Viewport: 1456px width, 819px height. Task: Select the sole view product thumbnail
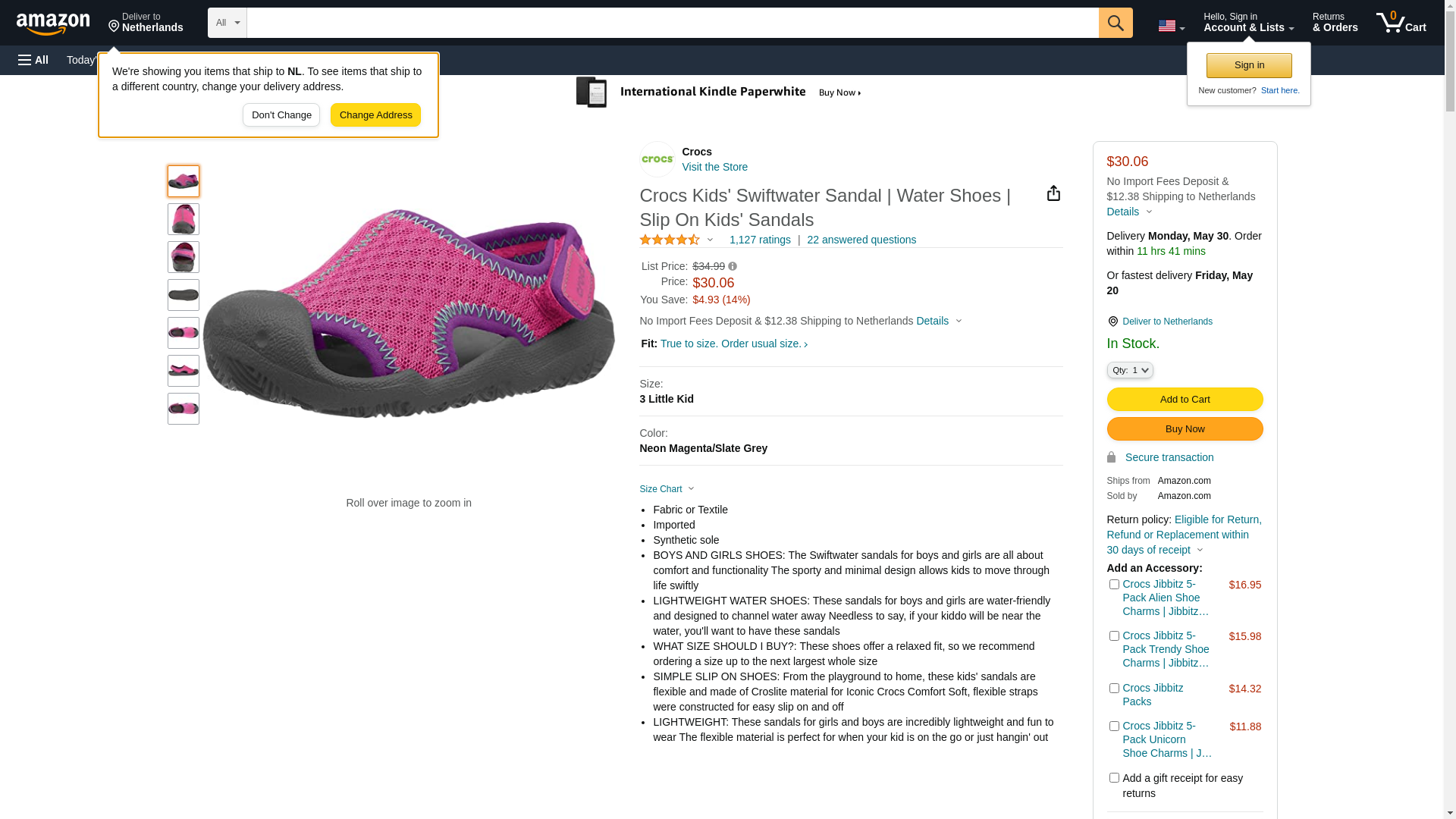coord(184,295)
